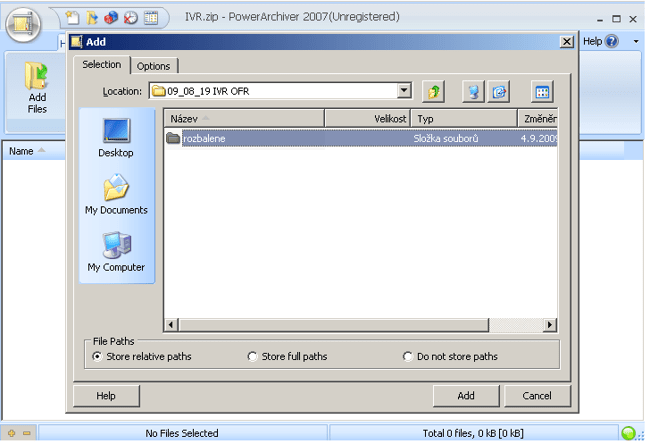Click the red cube icon in quick toolbar

coord(111,17)
